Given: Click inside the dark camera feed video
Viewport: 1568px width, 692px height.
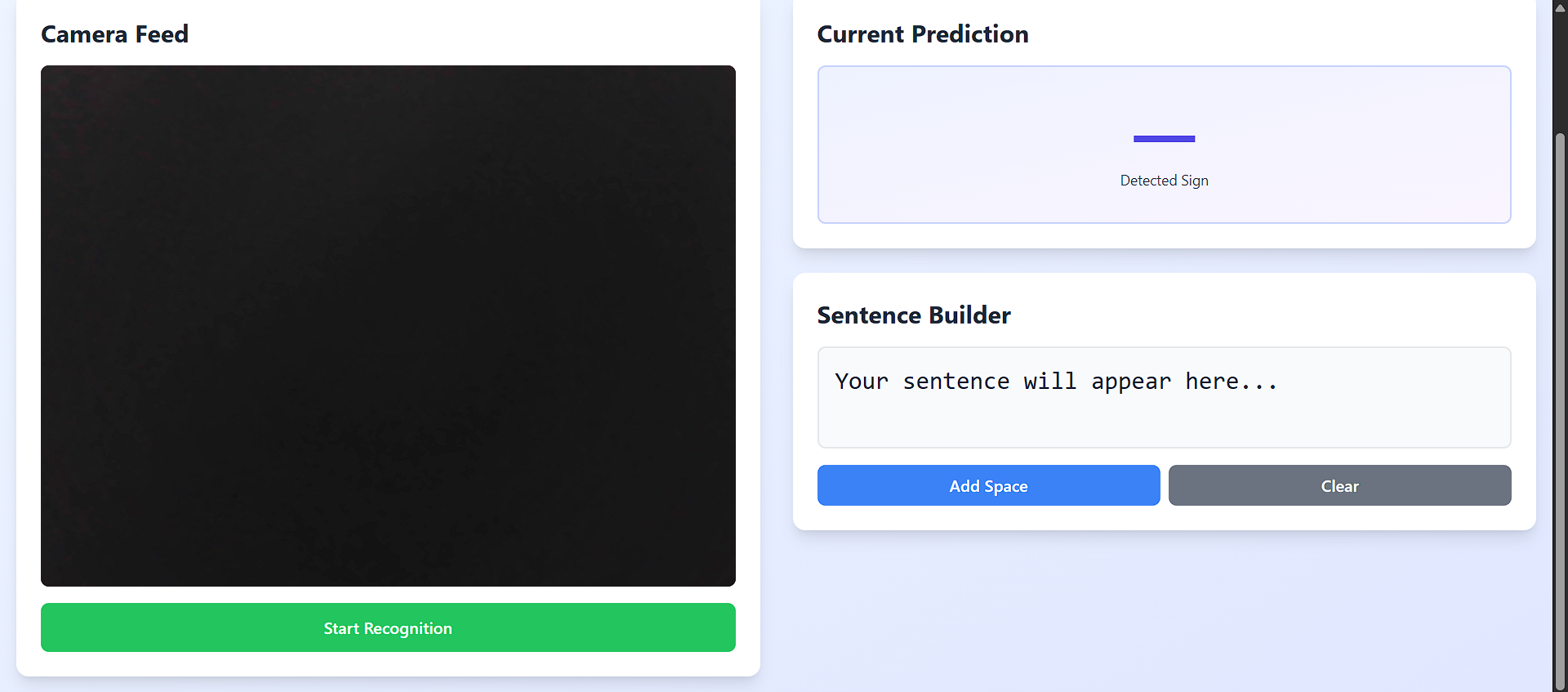Looking at the screenshot, I should (x=388, y=325).
